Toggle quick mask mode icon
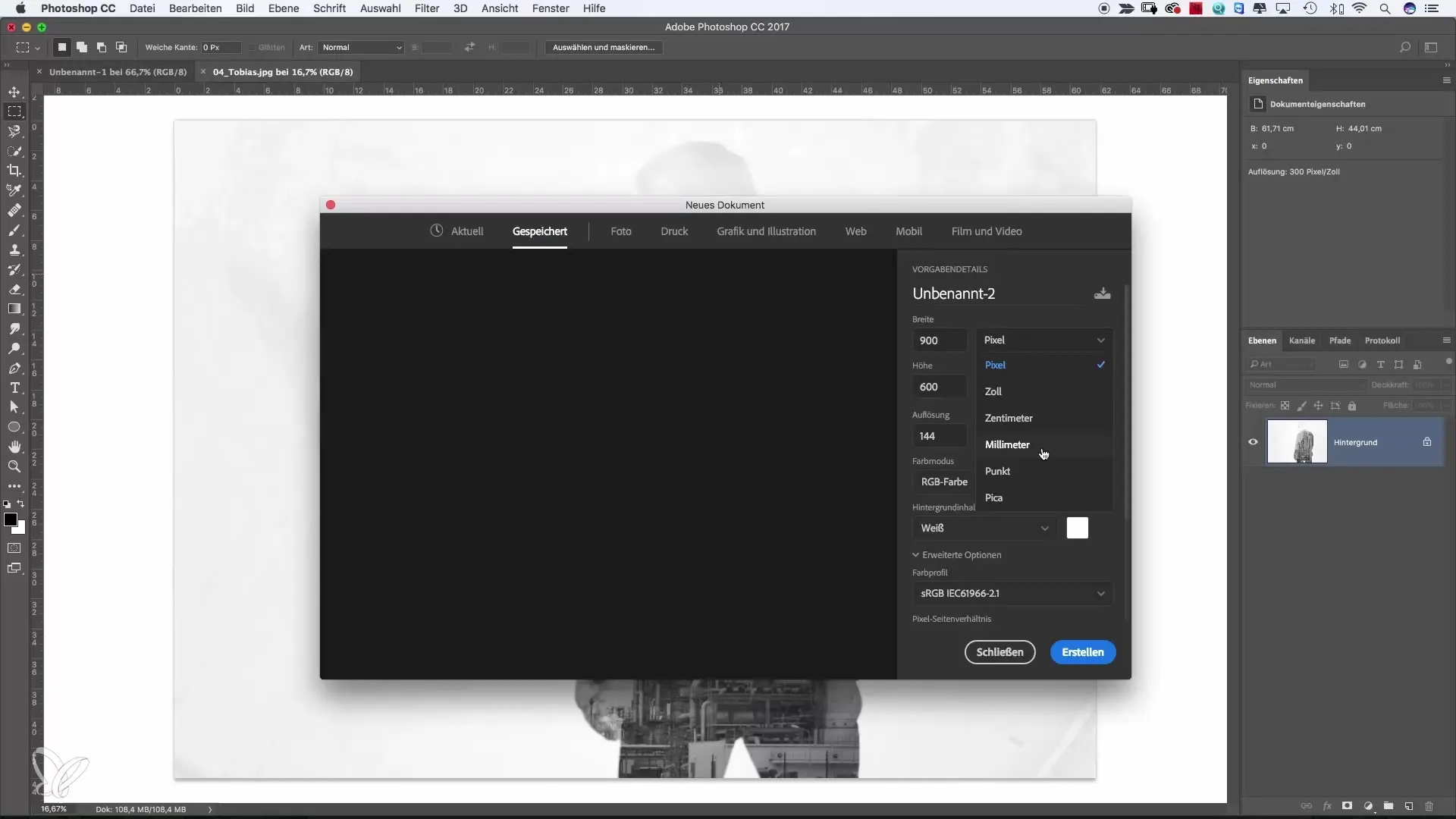 (14, 548)
